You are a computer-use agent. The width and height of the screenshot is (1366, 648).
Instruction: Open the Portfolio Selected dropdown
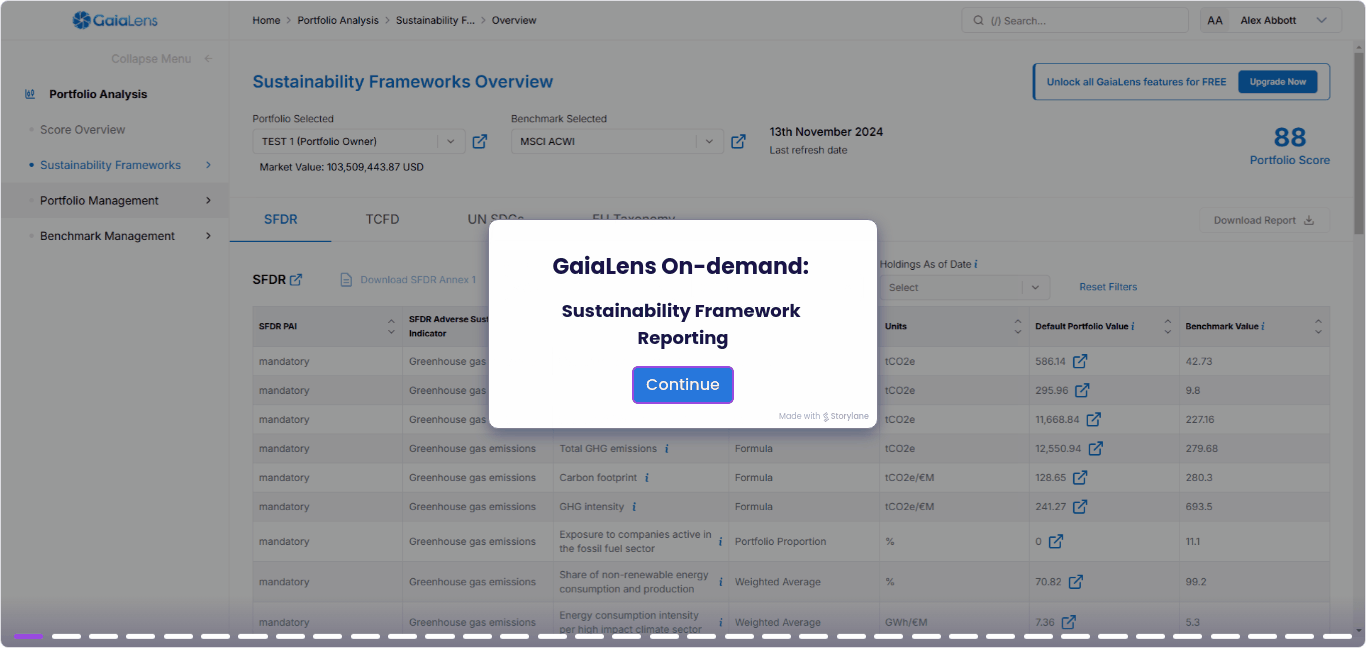pyautogui.click(x=359, y=141)
